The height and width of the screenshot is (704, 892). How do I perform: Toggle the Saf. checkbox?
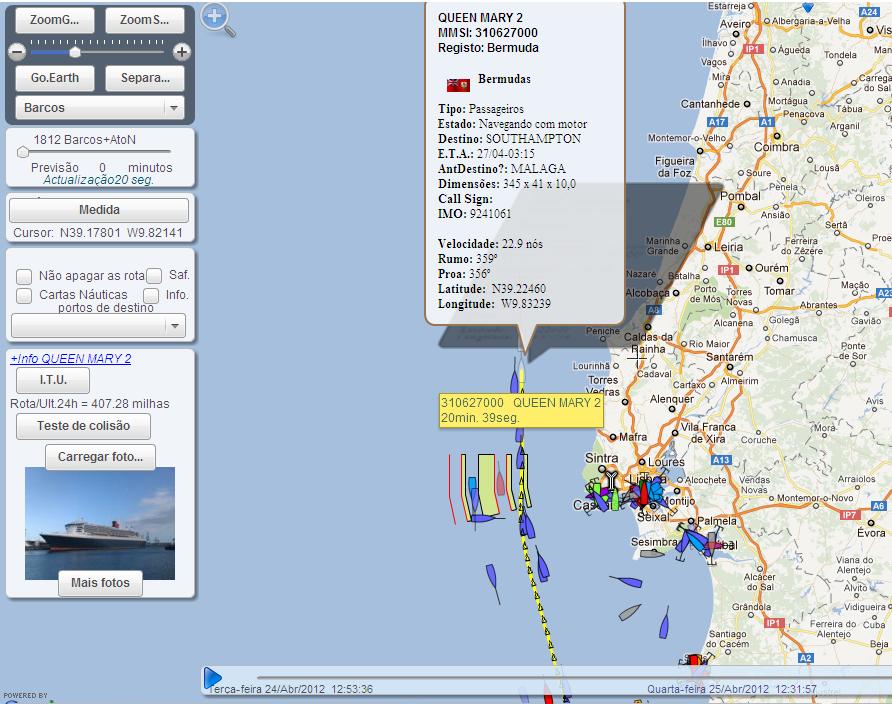[x=154, y=276]
